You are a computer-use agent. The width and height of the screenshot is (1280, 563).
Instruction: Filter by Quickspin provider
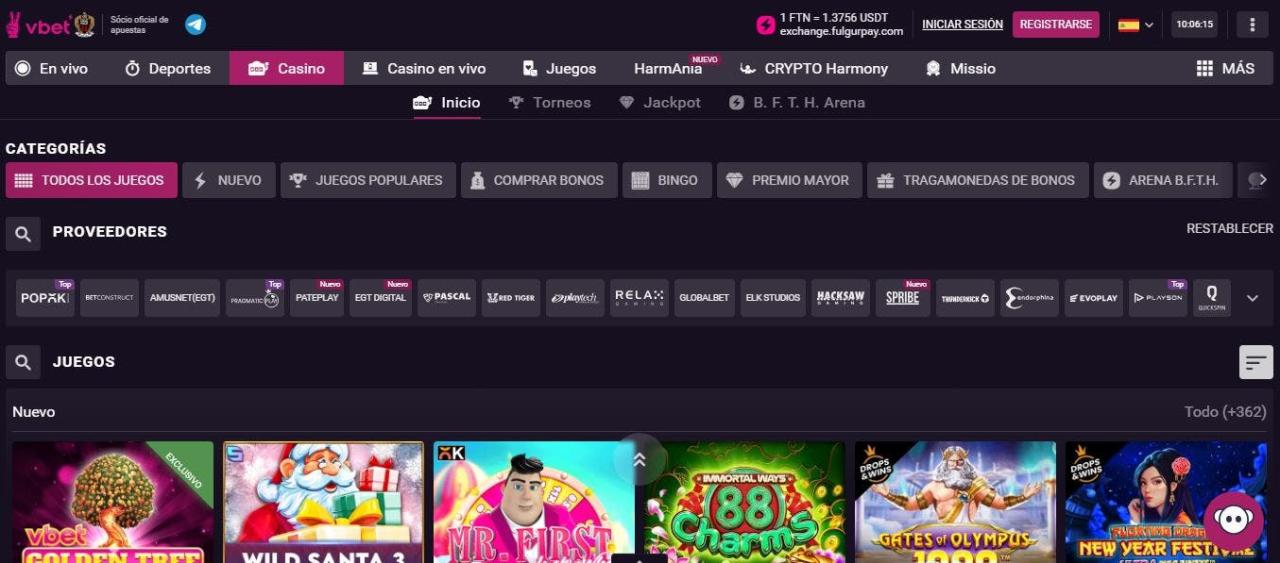[x=1211, y=298]
